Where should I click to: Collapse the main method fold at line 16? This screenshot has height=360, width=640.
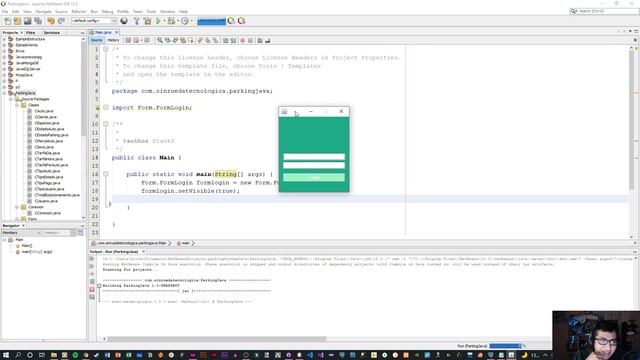[106, 174]
